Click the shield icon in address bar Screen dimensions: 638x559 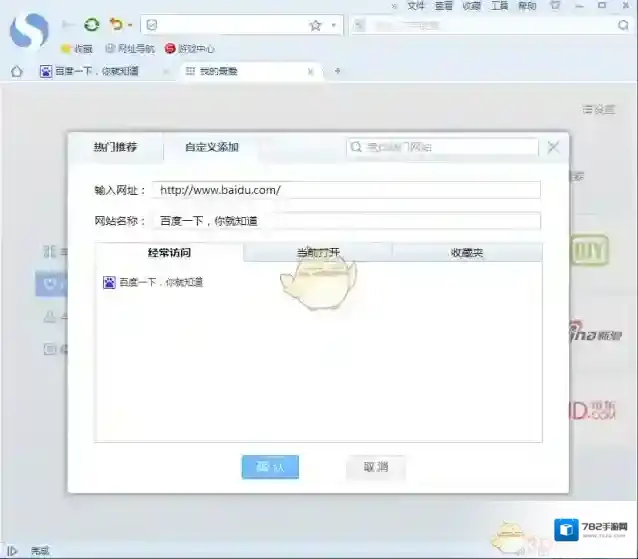tap(152, 25)
